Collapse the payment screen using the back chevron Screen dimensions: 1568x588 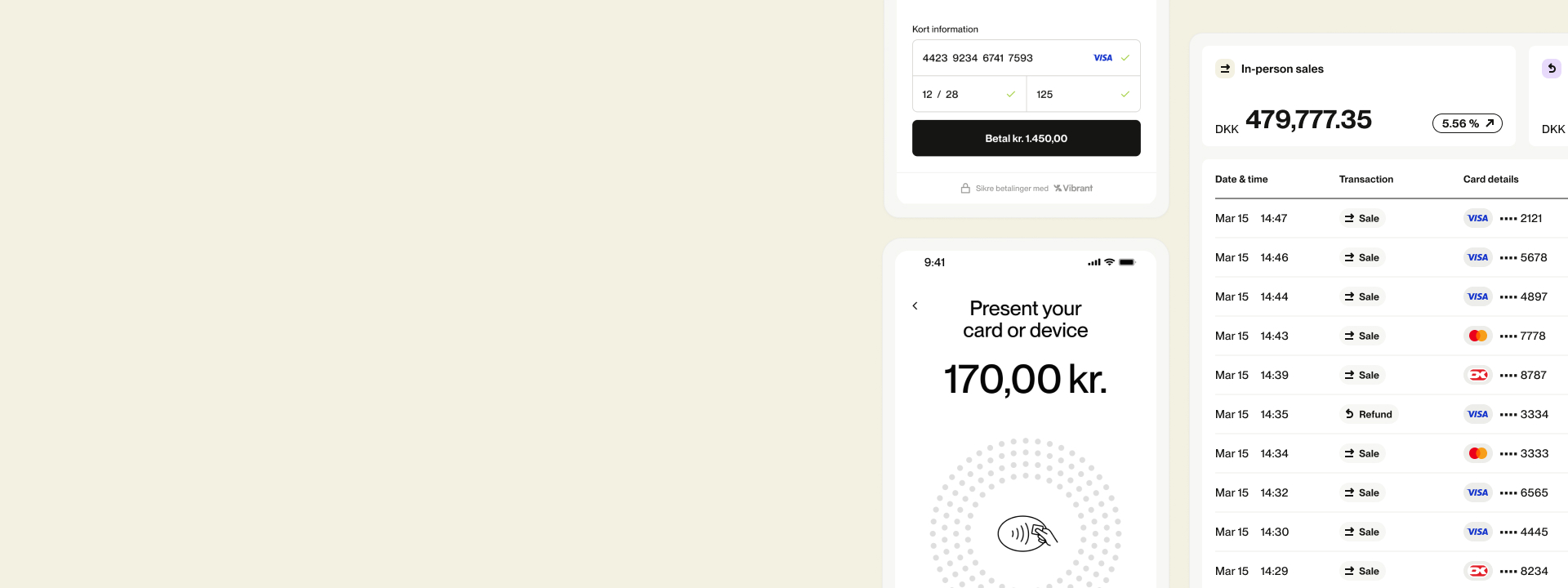(915, 305)
